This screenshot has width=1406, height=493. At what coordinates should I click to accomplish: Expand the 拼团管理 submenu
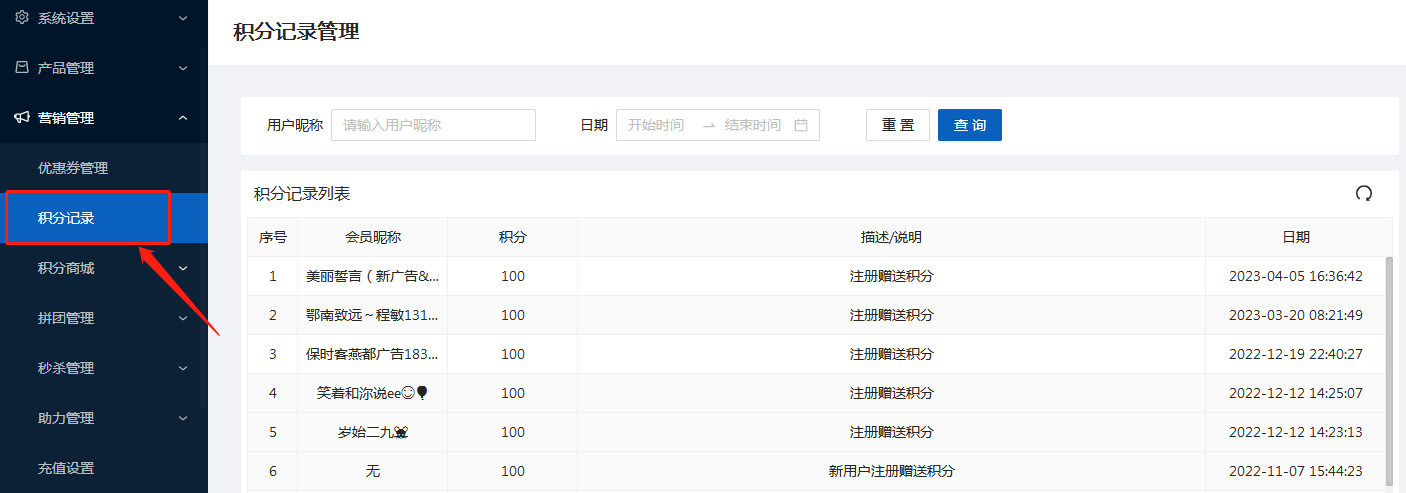pyautogui.click(x=182, y=318)
